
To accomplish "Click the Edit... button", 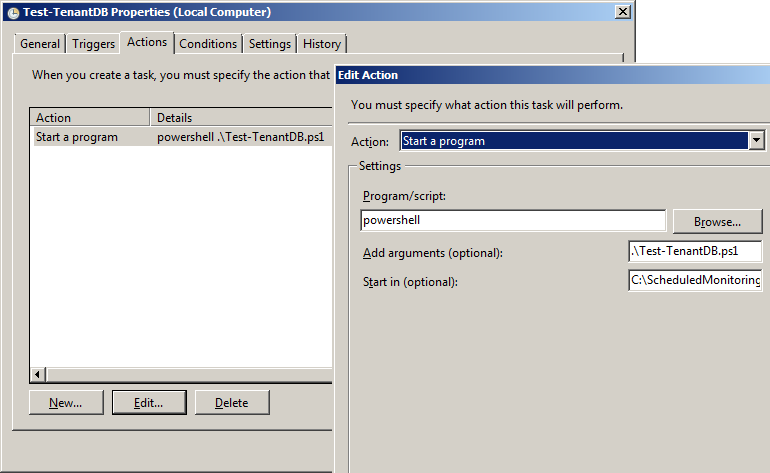I will point(149,403).
